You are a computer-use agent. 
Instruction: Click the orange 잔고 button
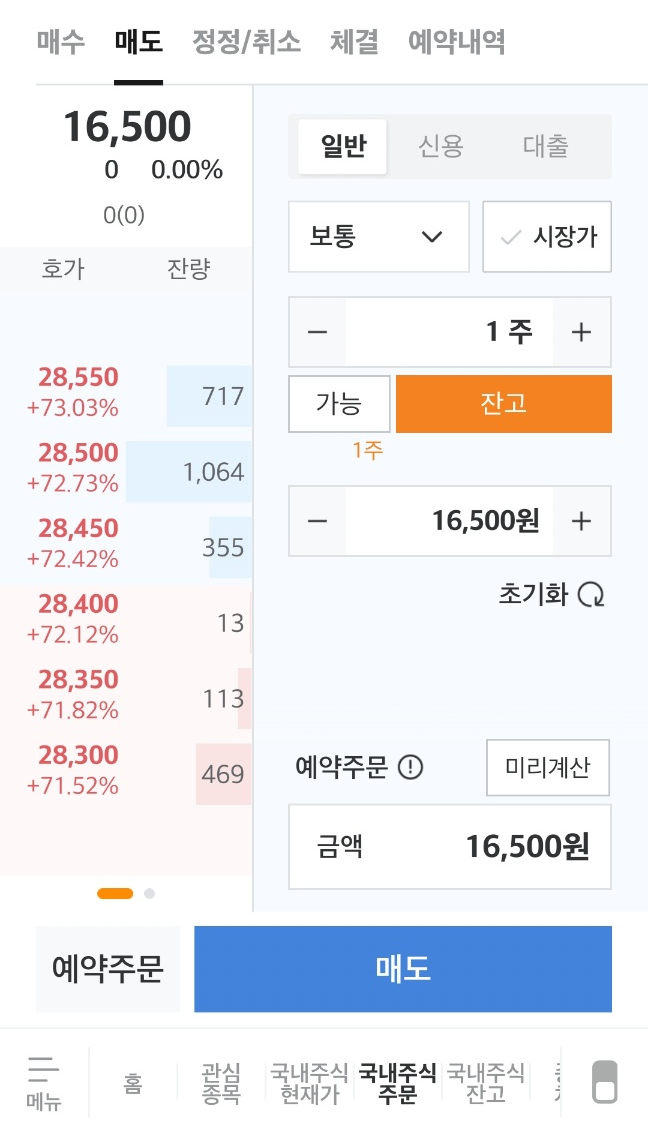coord(504,404)
